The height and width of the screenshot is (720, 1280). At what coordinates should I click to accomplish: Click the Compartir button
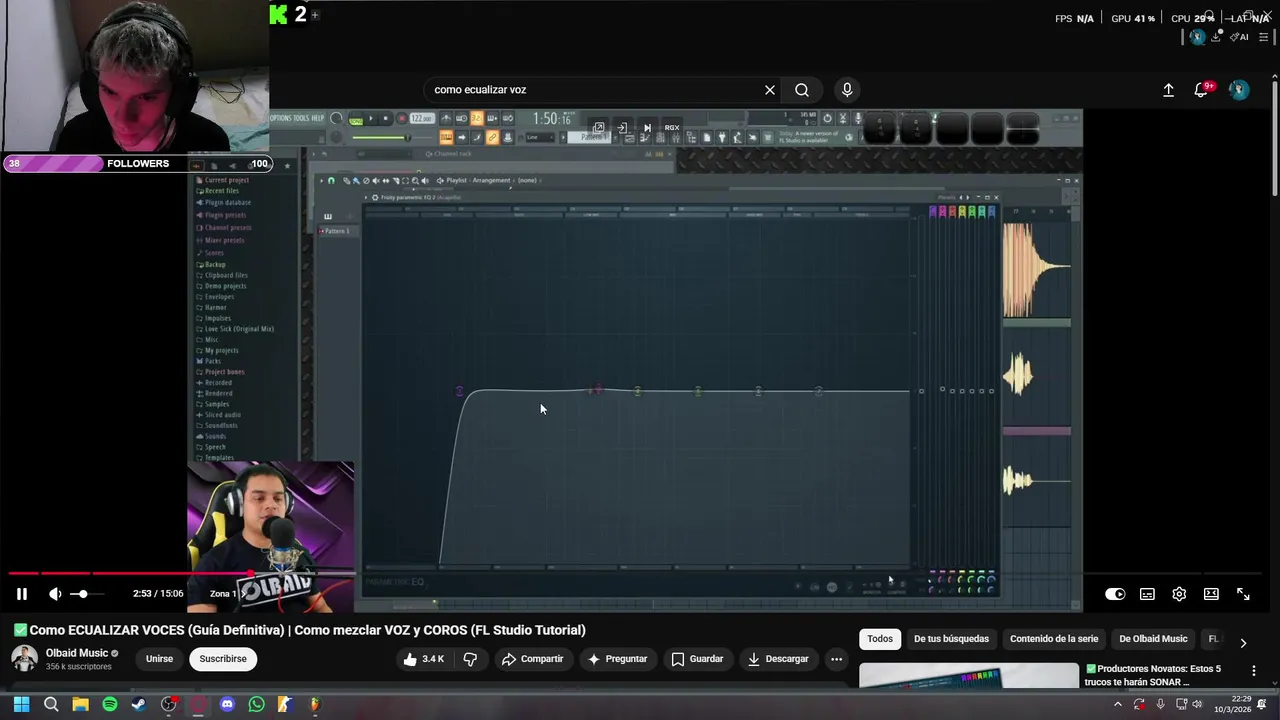pyautogui.click(x=533, y=659)
